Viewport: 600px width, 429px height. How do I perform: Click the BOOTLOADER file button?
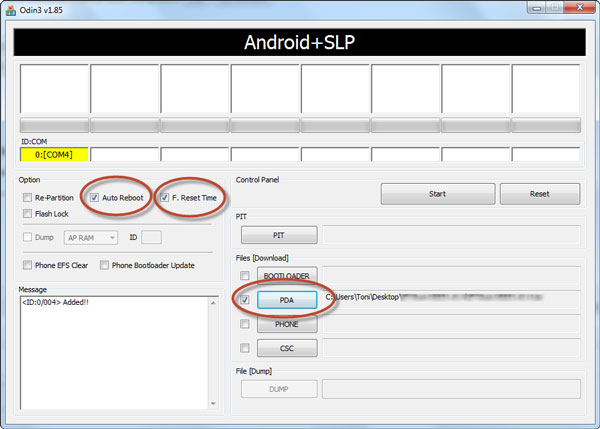pos(285,275)
